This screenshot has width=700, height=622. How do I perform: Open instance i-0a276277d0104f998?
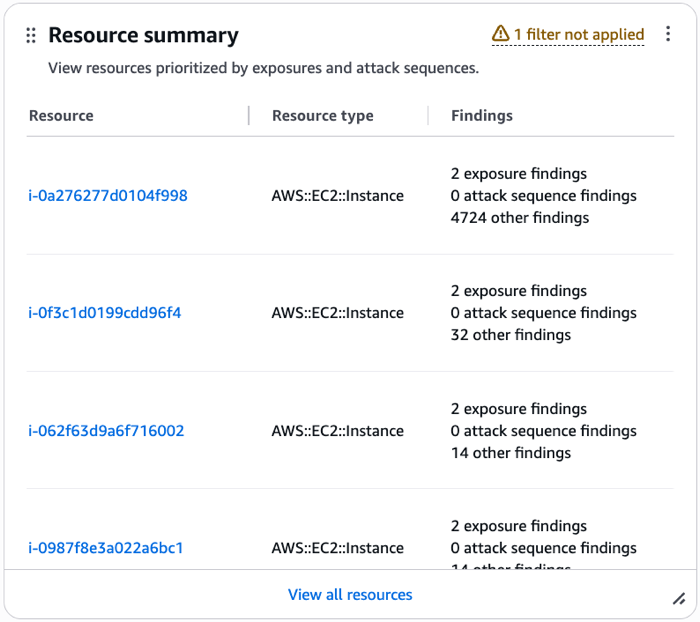tap(108, 196)
